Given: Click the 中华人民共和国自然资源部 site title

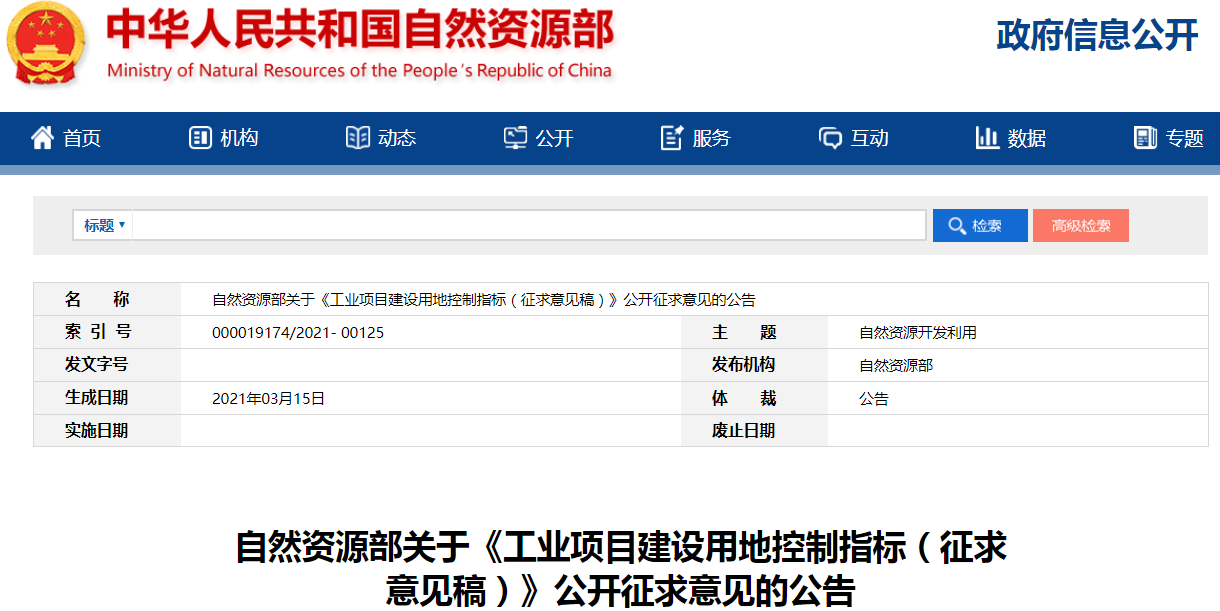Looking at the screenshot, I should [x=360, y=31].
